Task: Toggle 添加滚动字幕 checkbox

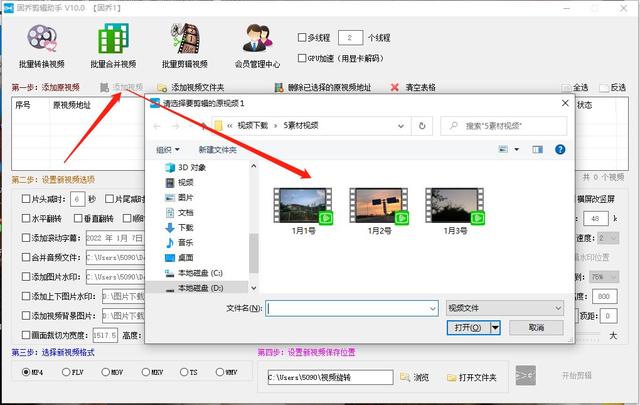Action: tap(26, 238)
